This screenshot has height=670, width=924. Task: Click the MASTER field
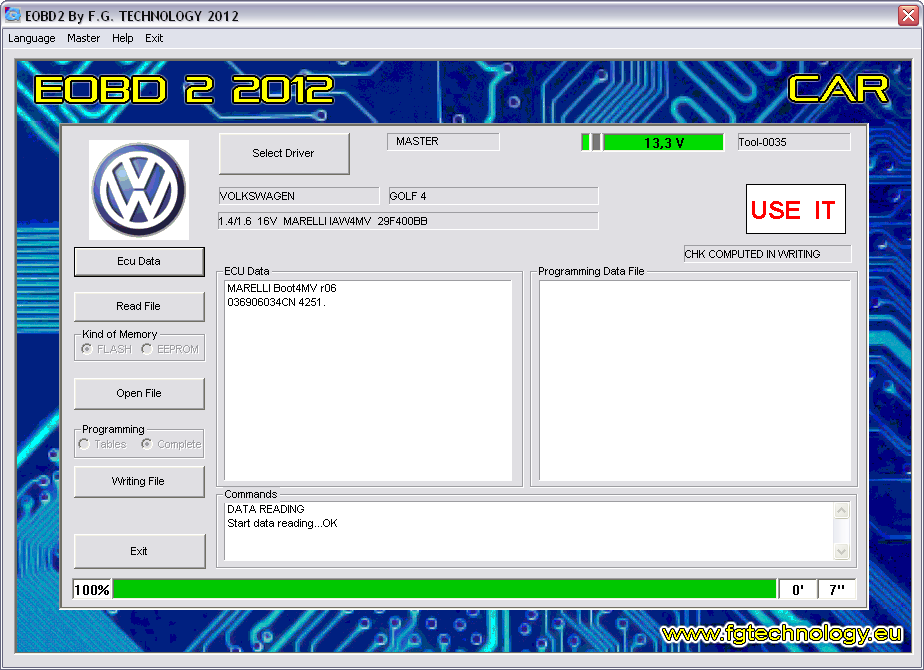443,141
